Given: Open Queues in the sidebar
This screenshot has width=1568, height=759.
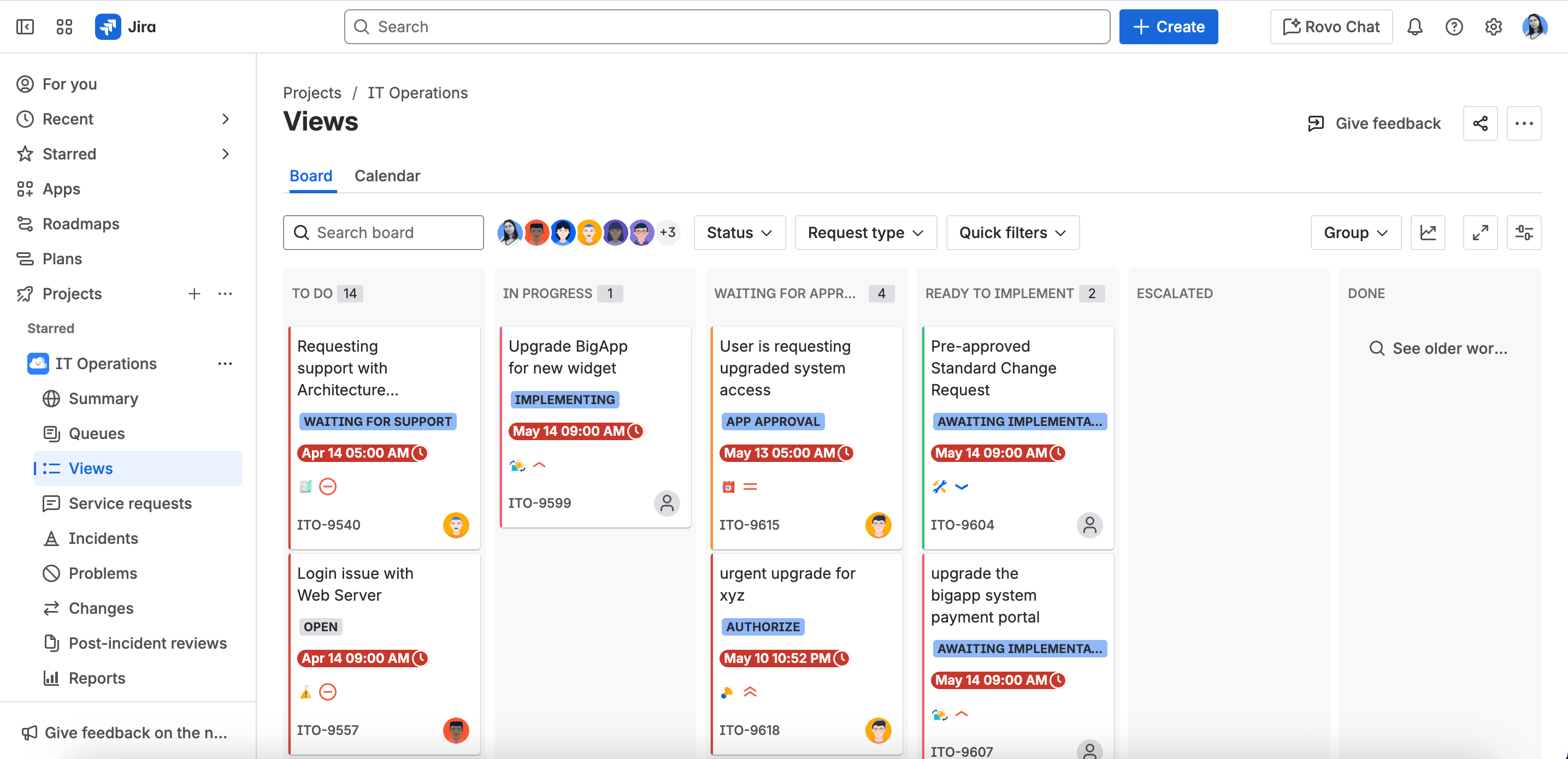Looking at the screenshot, I should coord(96,434).
